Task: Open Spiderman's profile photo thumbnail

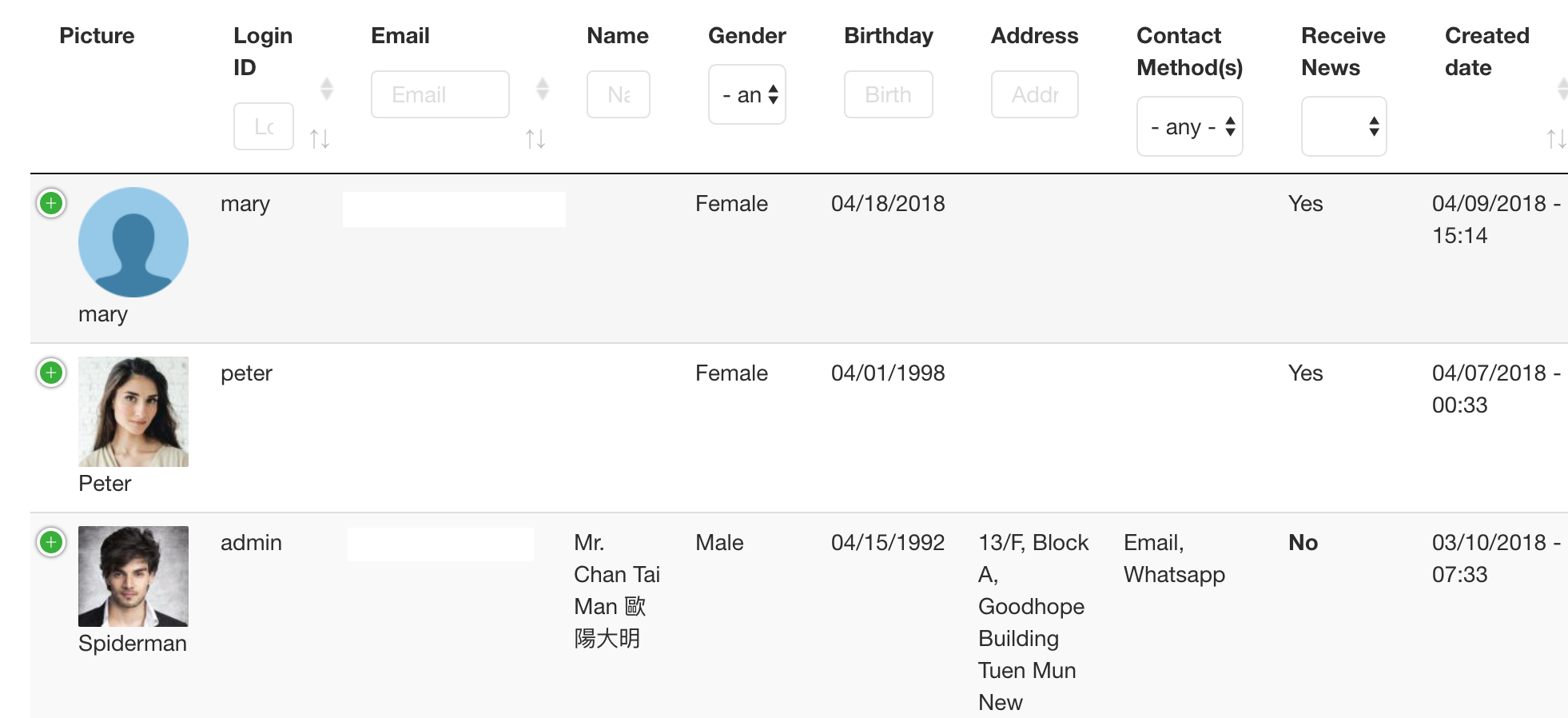Action: 133,576
